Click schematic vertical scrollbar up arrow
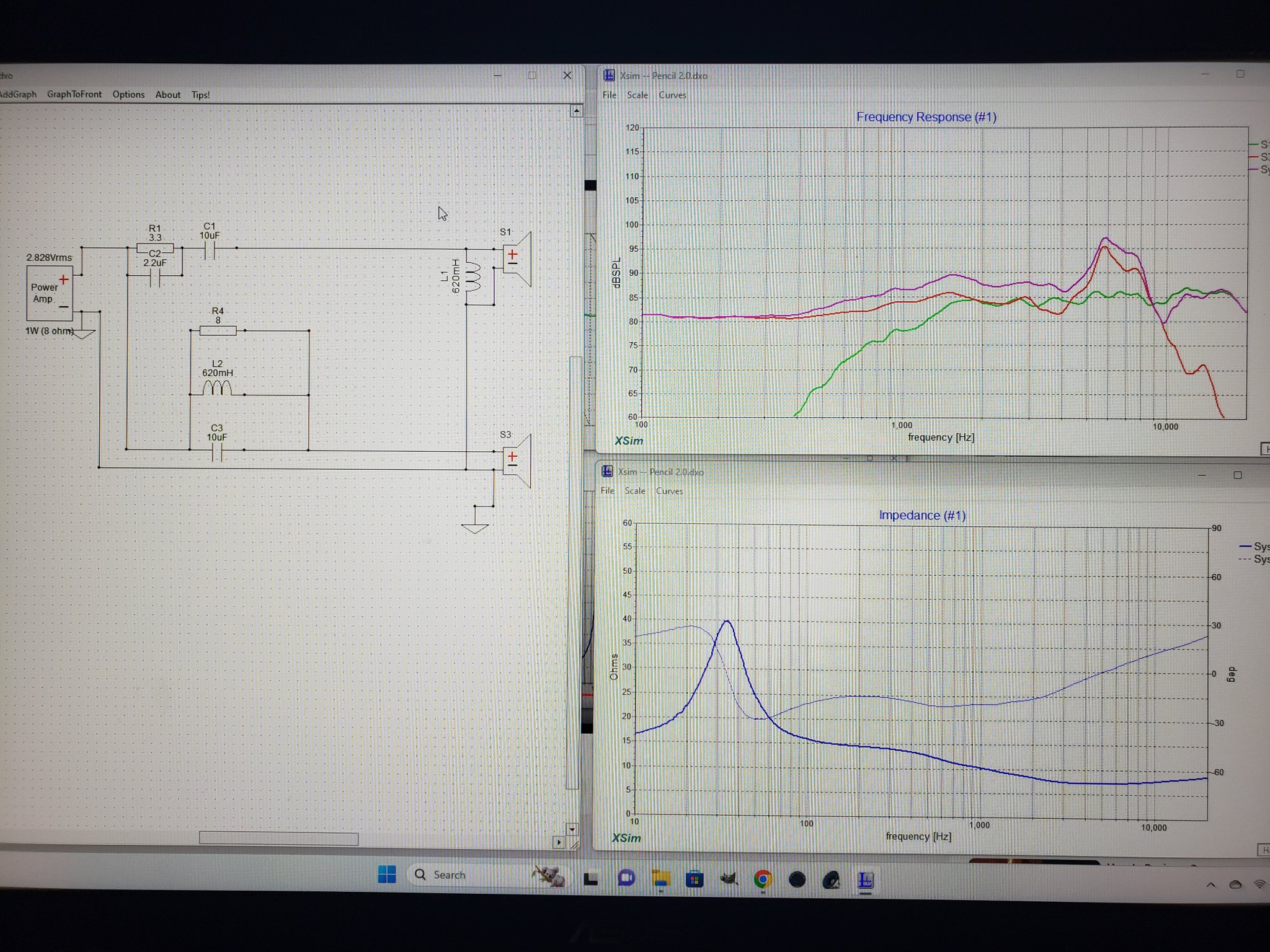The height and width of the screenshot is (952, 1270). pos(576,112)
